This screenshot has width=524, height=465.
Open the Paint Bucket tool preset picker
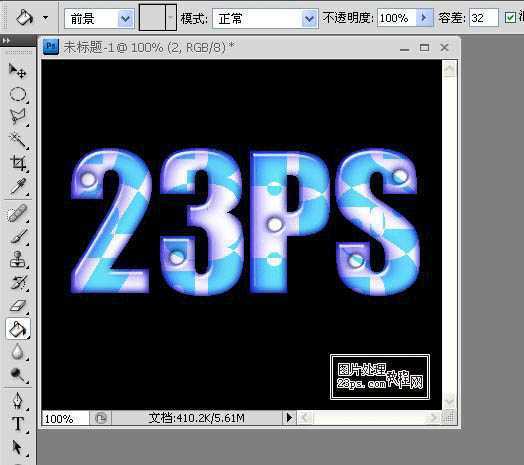coord(45,18)
